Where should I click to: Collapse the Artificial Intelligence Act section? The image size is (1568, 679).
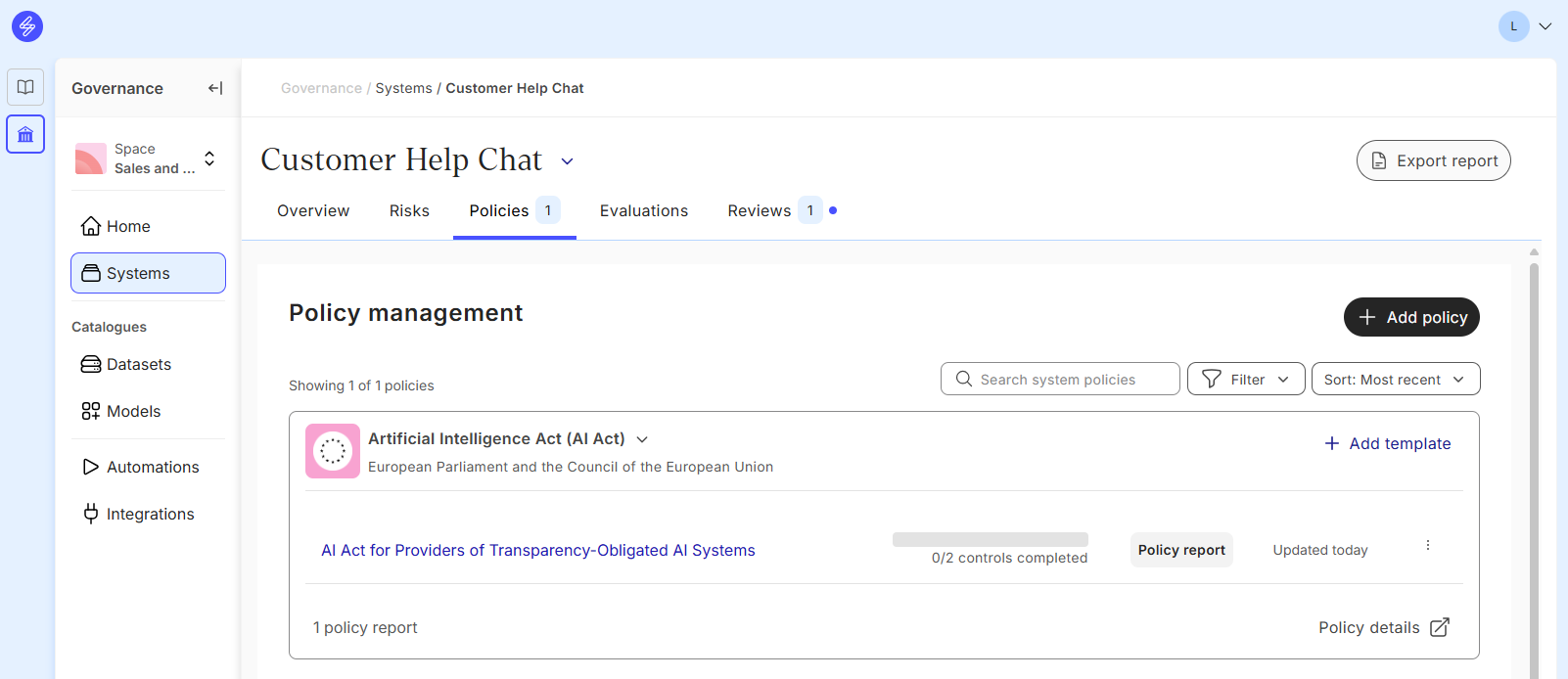(x=642, y=439)
